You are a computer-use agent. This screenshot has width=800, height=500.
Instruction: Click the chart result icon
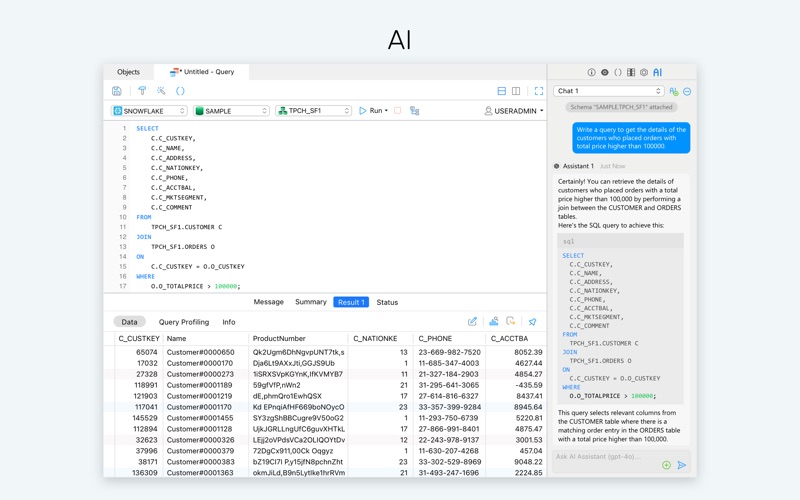[x=493, y=321]
